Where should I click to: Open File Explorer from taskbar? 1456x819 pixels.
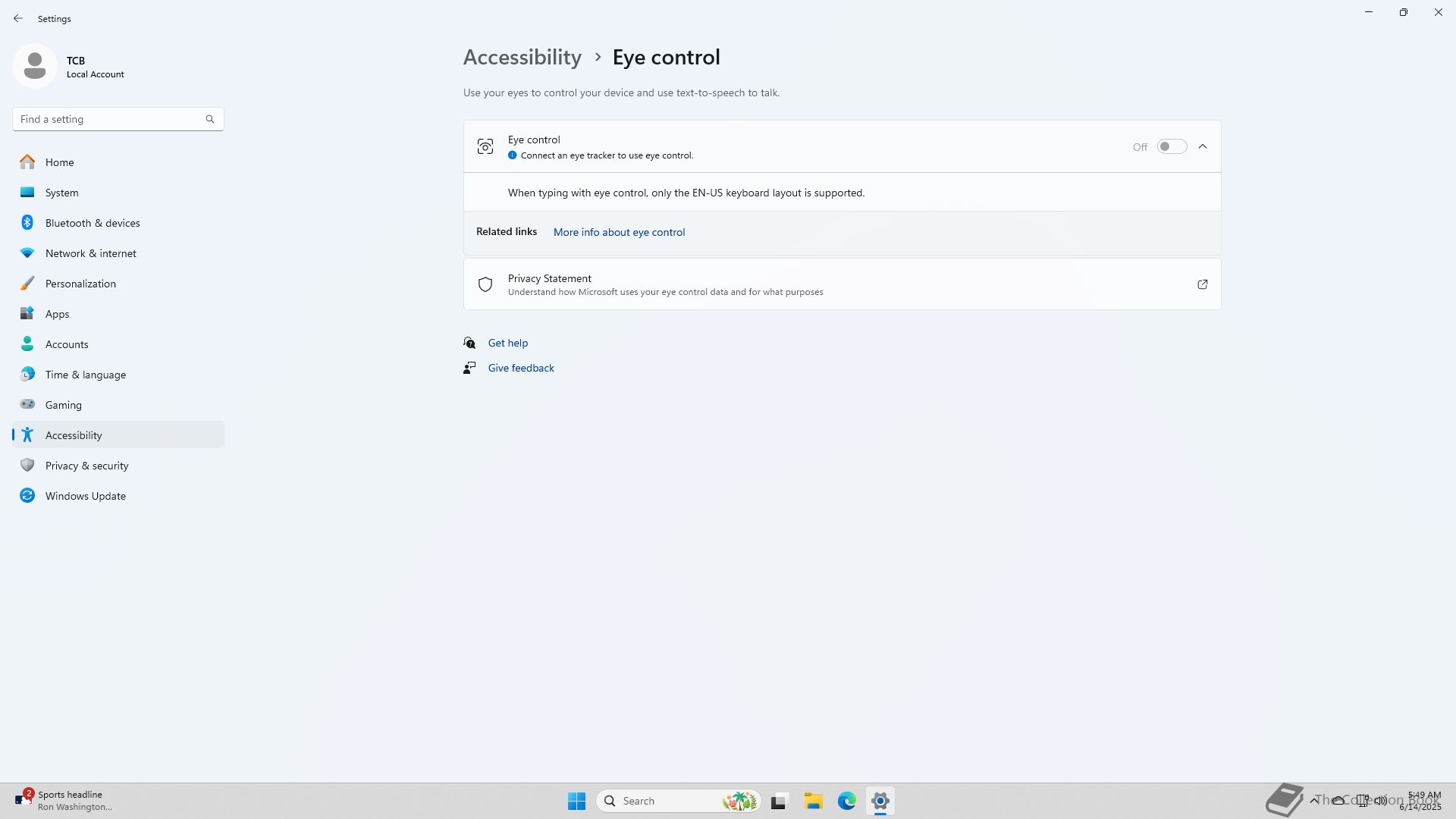[813, 801]
